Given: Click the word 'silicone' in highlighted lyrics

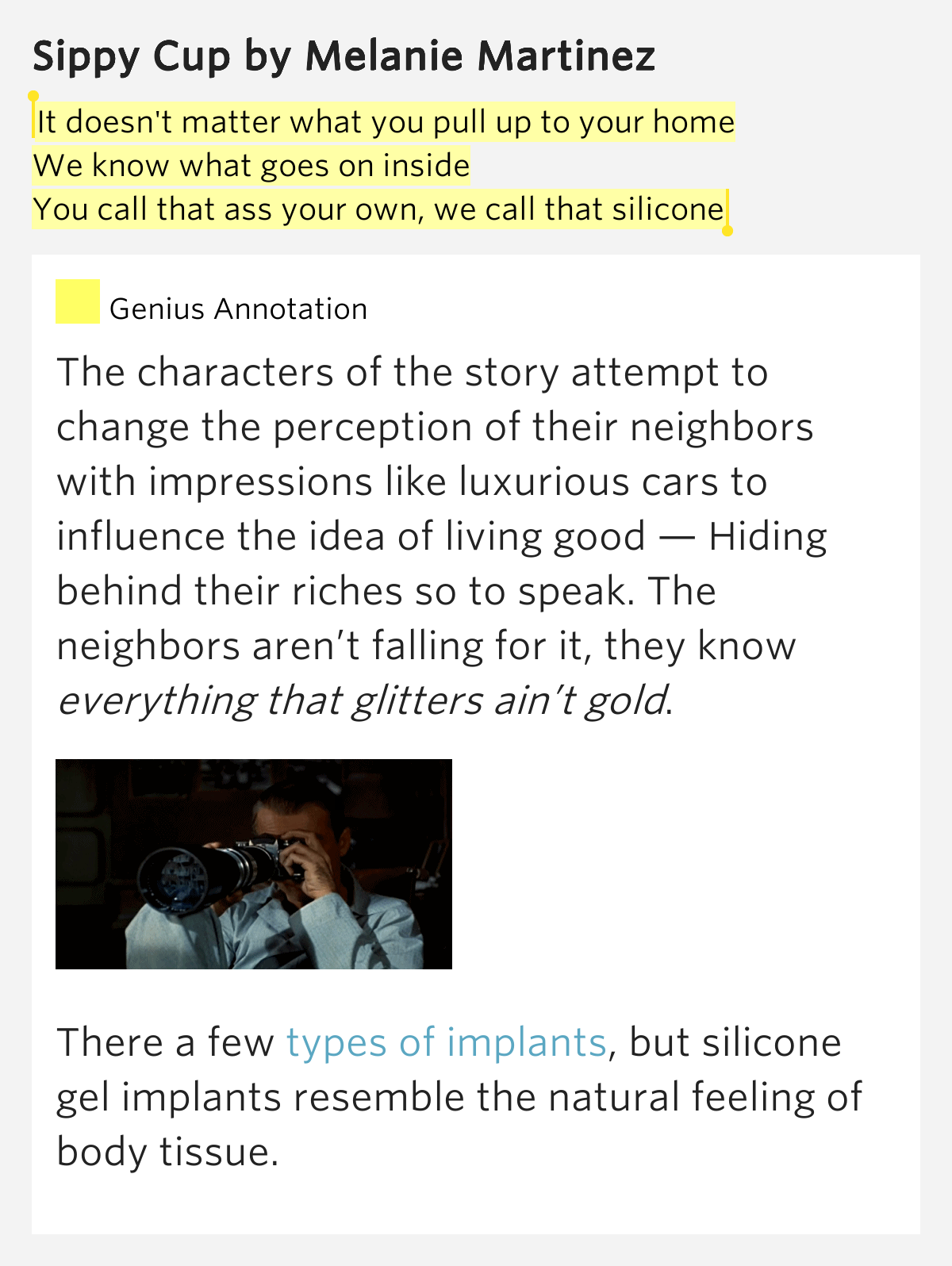Looking at the screenshot, I should (668, 209).
